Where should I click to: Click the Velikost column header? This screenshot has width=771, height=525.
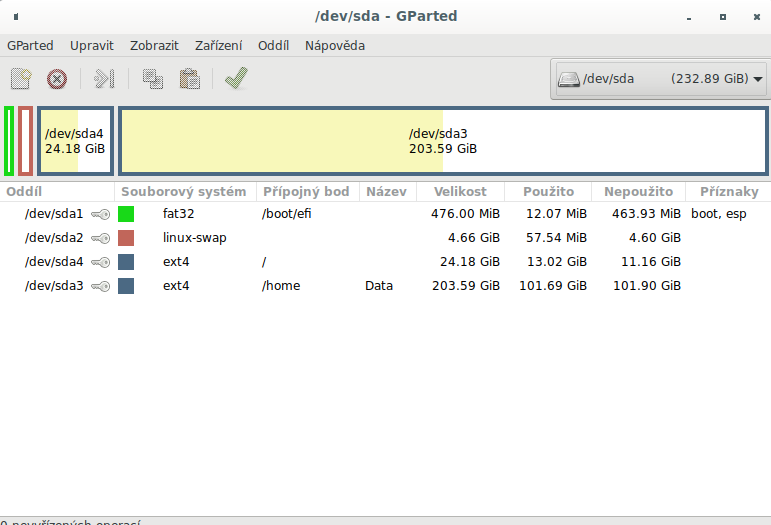460,192
